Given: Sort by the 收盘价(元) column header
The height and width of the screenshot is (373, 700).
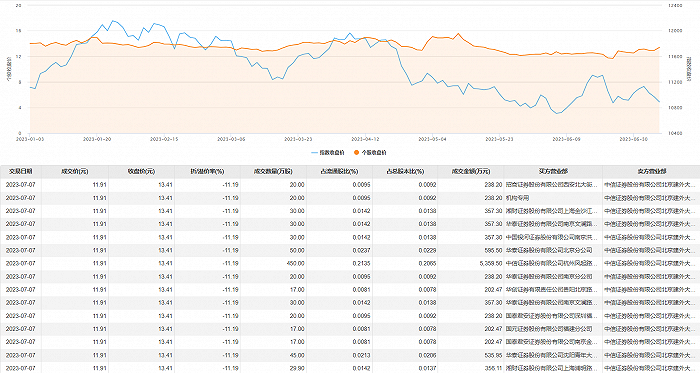Looking at the screenshot, I should (142, 171).
